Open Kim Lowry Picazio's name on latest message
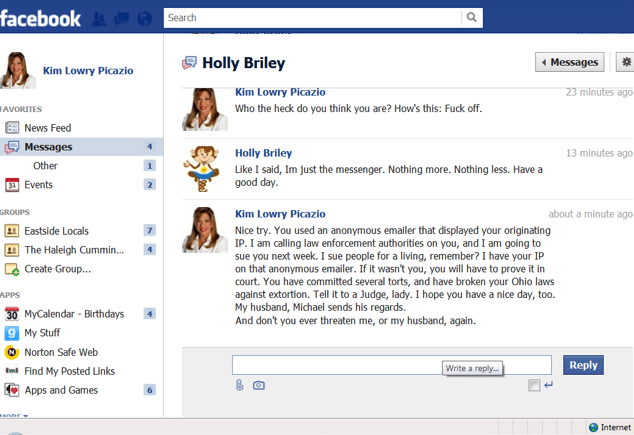This screenshot has height=435, width=634. tap(280, 214)
